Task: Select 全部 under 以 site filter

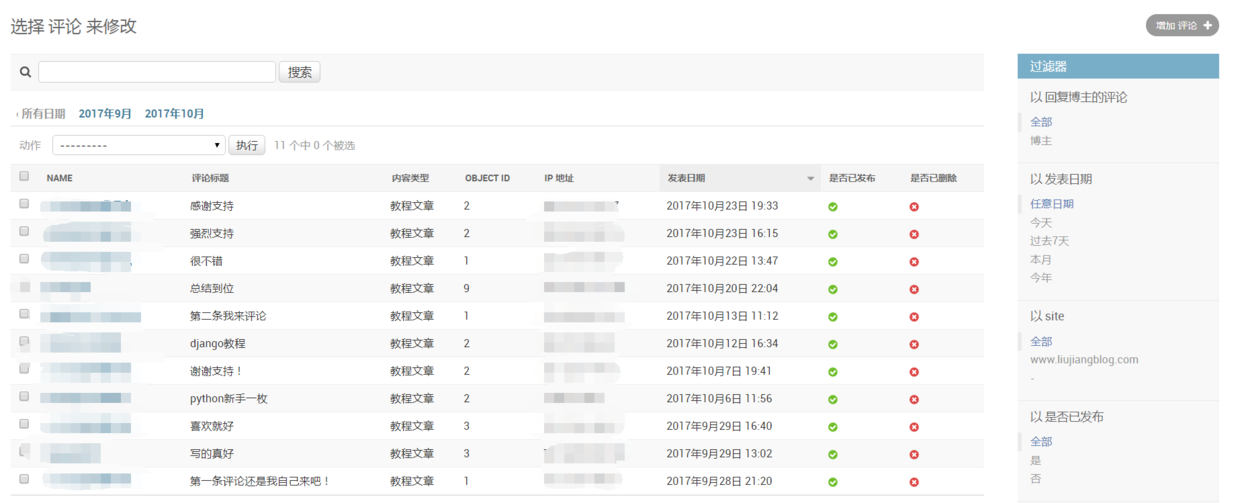Action: 1041,342
